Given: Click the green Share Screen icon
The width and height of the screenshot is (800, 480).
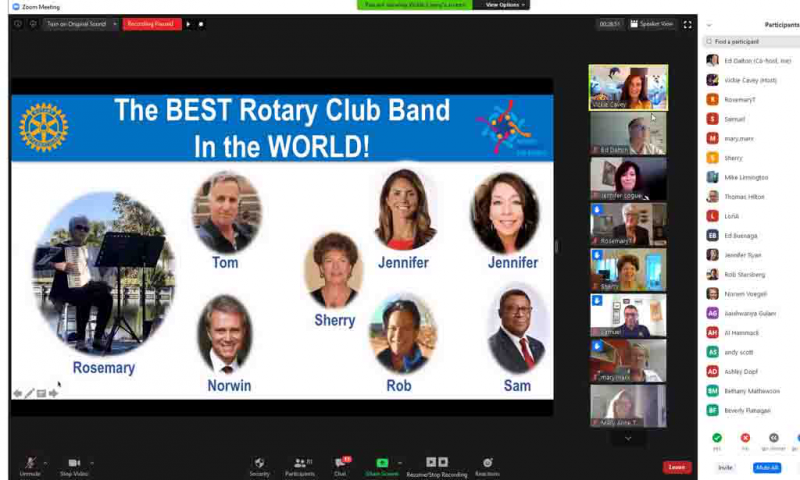Looking at the screenshot, I should pyautogui.click(x=382, y=463).
